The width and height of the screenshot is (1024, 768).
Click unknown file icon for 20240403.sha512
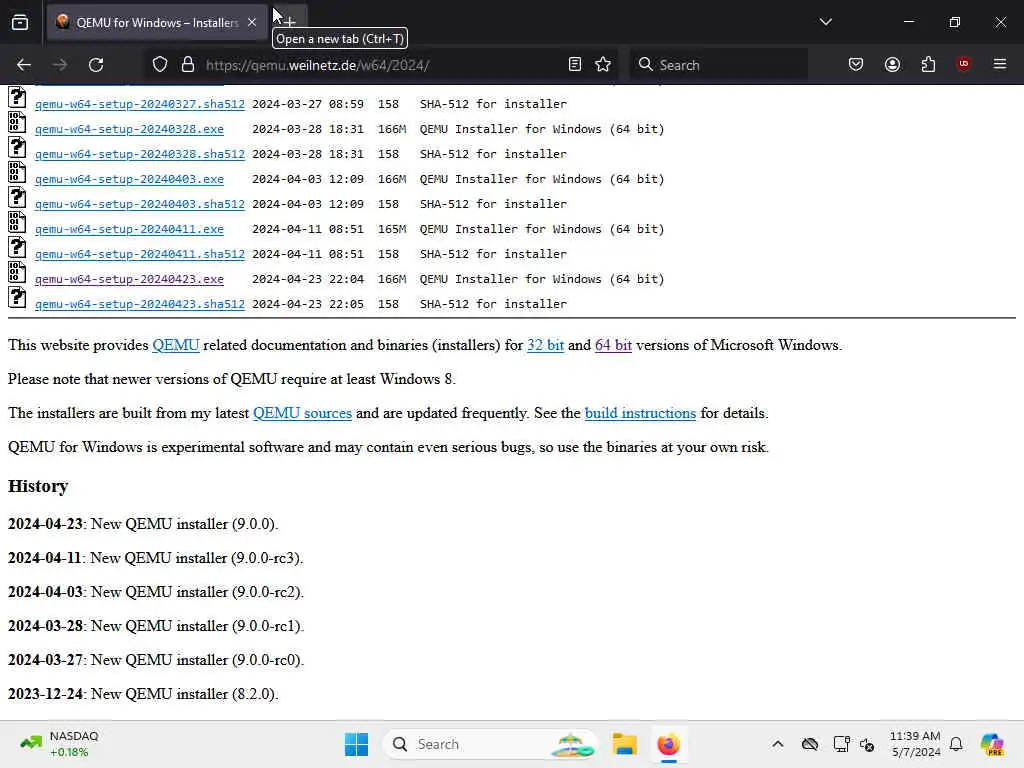coord(17,197)
